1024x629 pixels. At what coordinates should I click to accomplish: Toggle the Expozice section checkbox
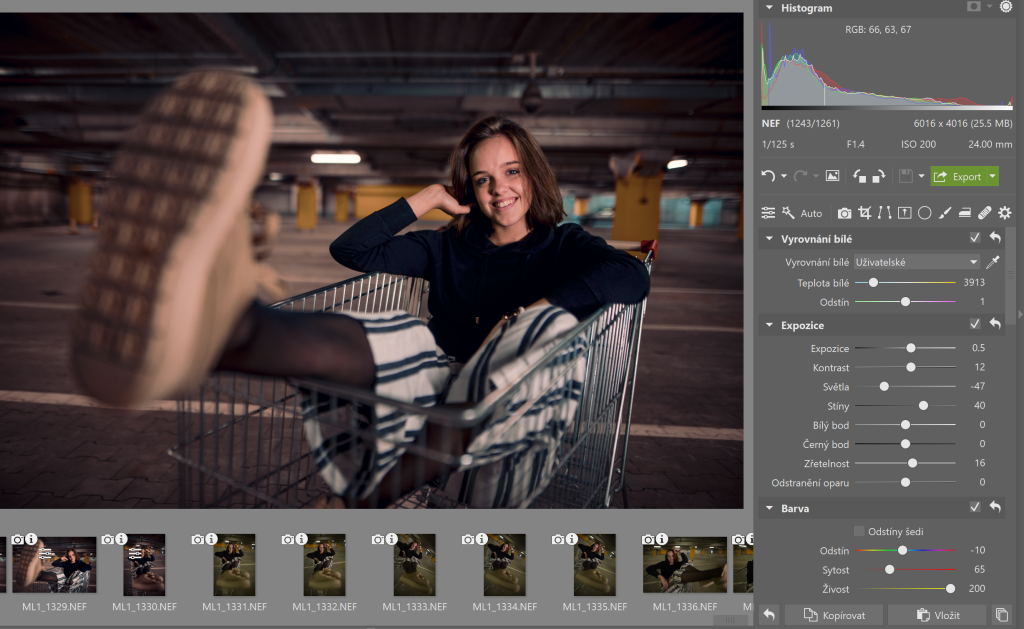tap(975, 324)
